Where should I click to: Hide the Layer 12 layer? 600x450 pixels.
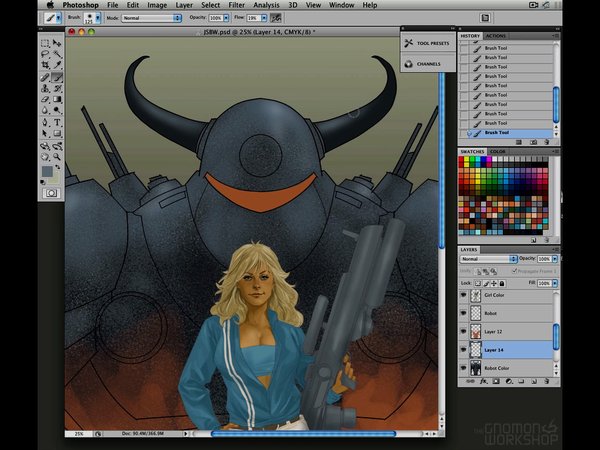point(464,332)
